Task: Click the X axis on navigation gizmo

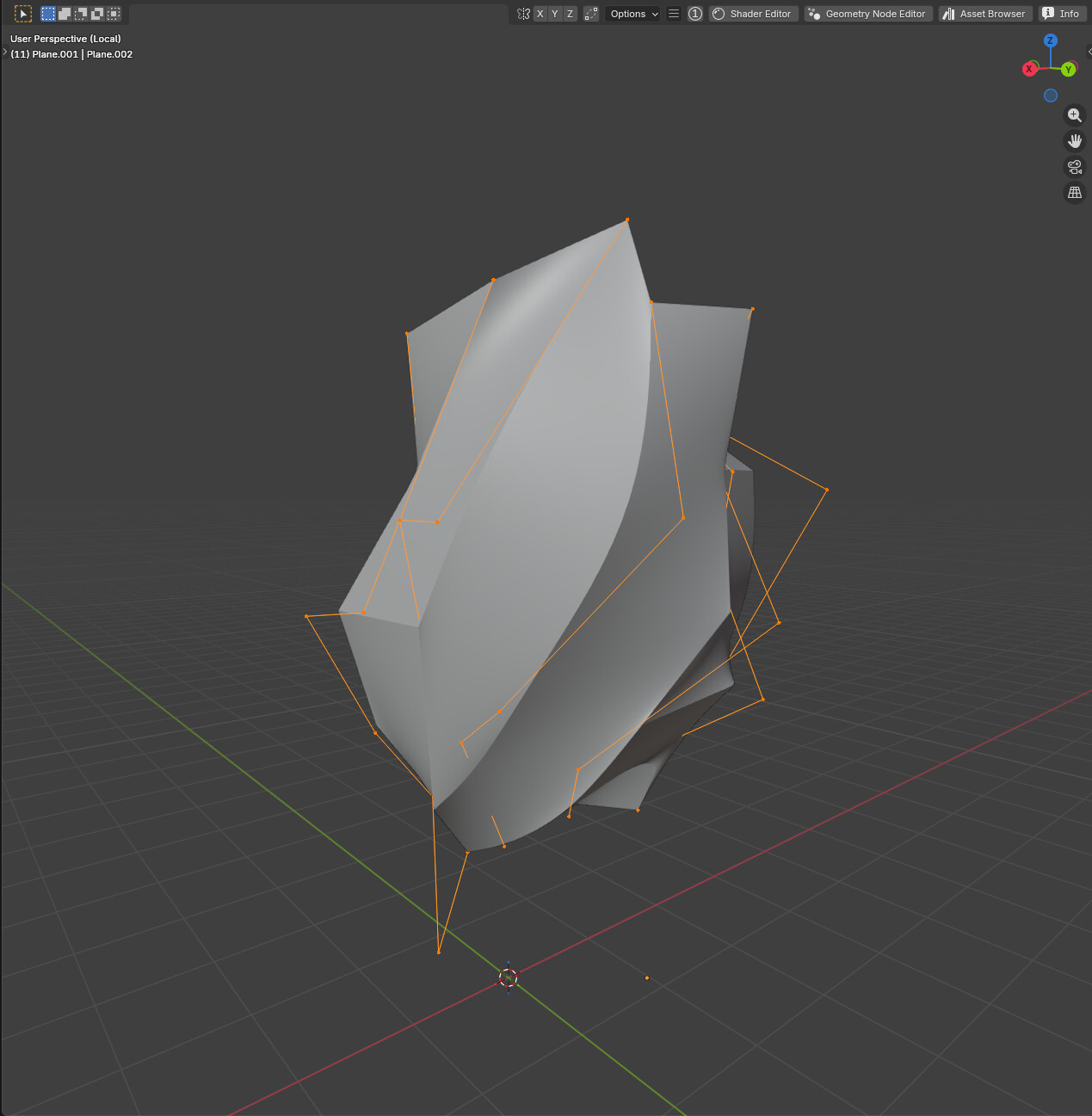Action: click(x=1029, y=69)
